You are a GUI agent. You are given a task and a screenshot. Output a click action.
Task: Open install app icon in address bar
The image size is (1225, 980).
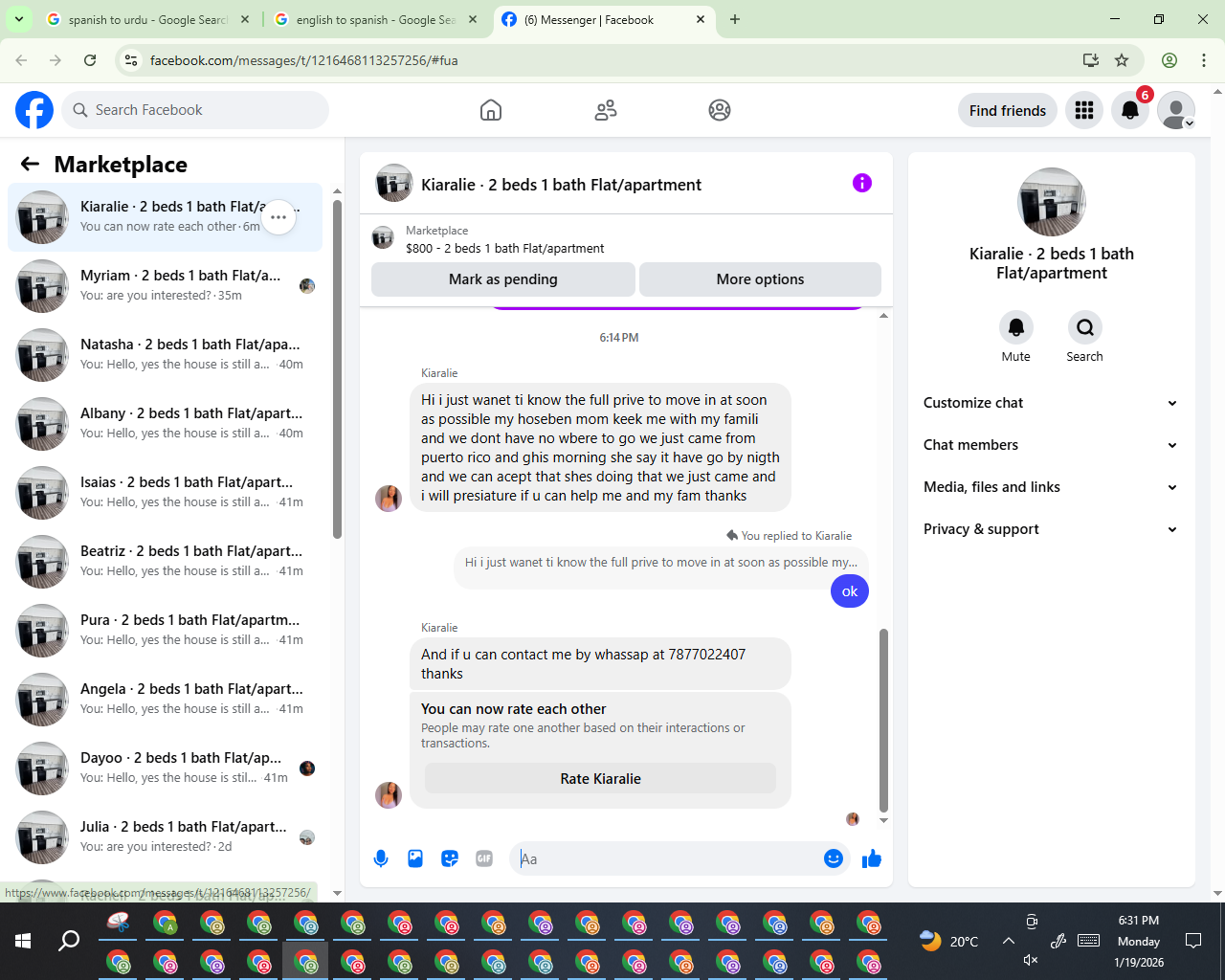pyautogui.click(x=1090, y=60)
